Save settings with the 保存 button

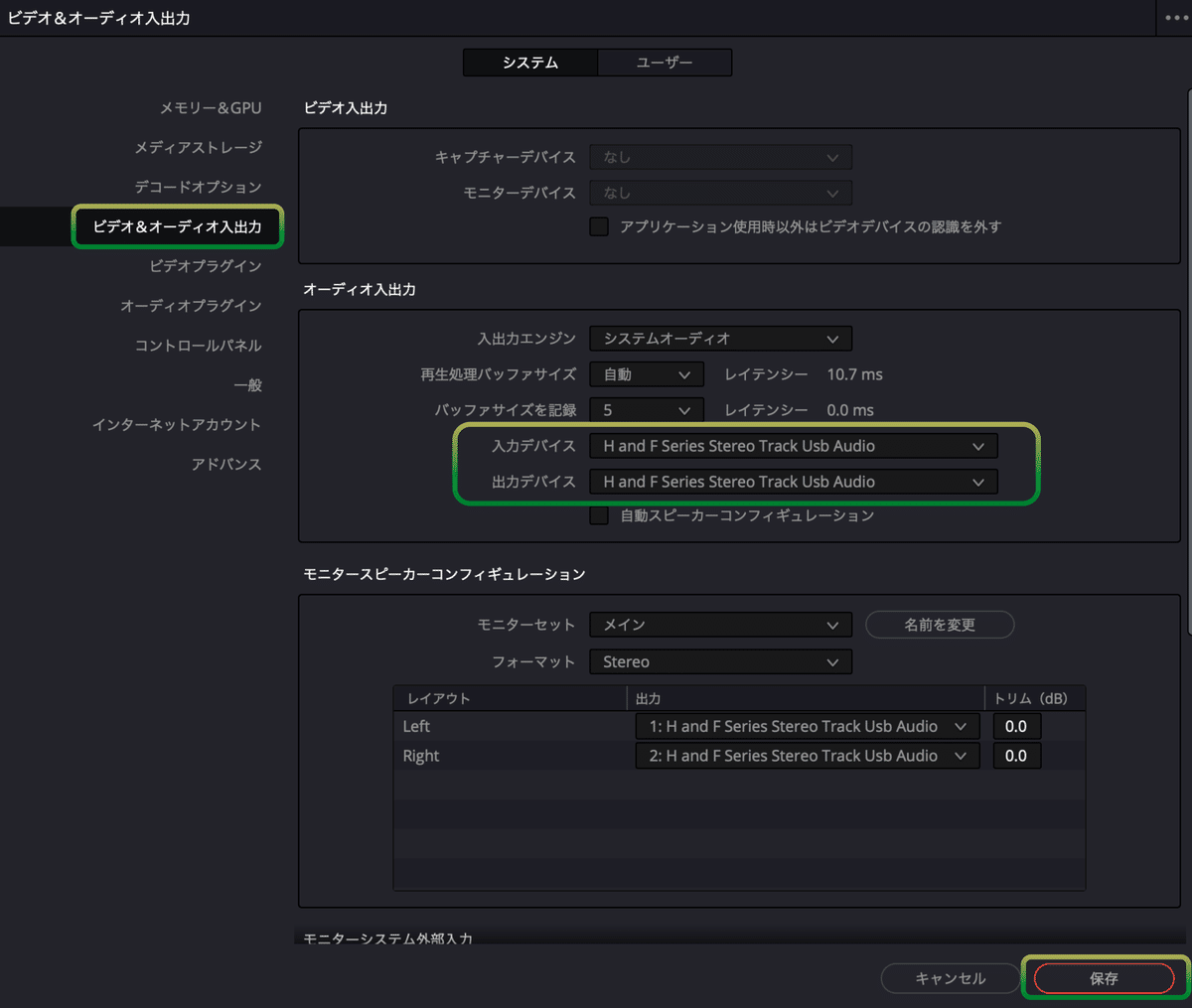[1103, 977]
